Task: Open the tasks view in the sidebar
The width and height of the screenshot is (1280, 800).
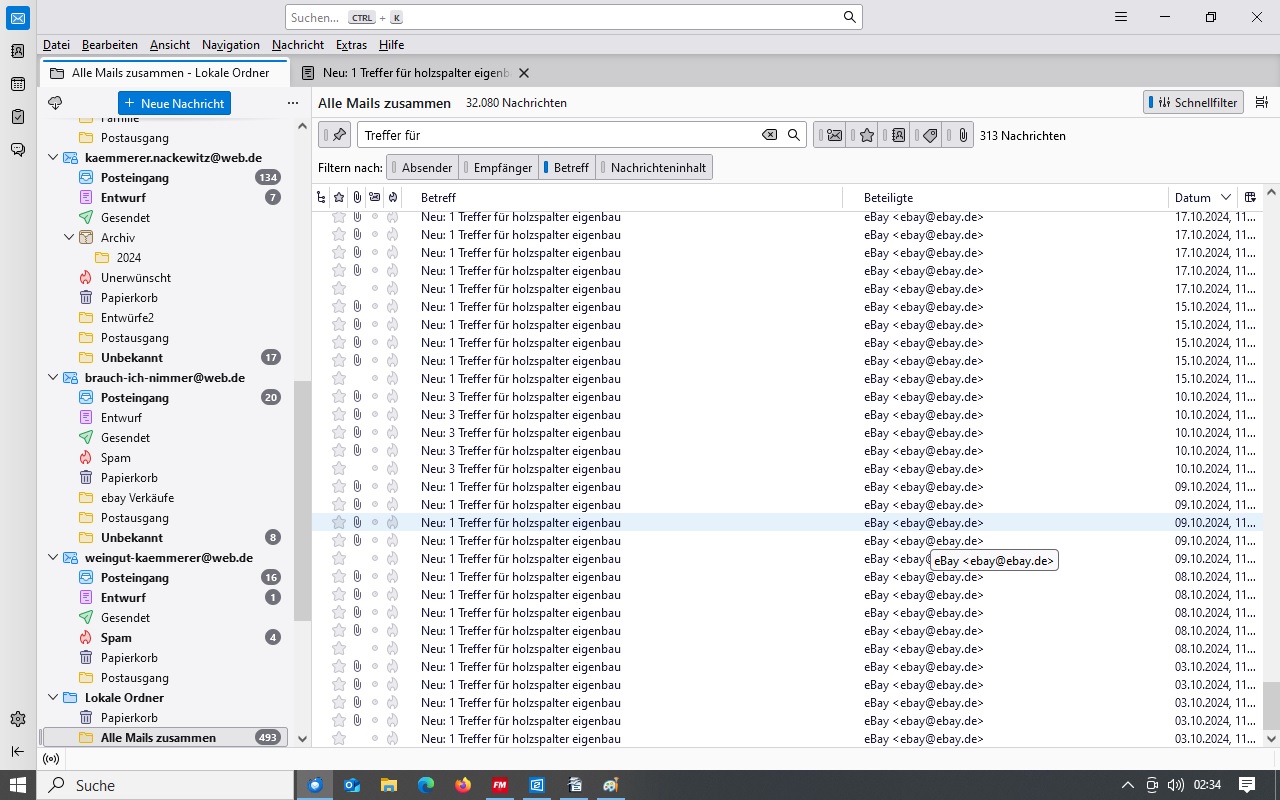Action: pyautogui.click(x=18, y=117)
